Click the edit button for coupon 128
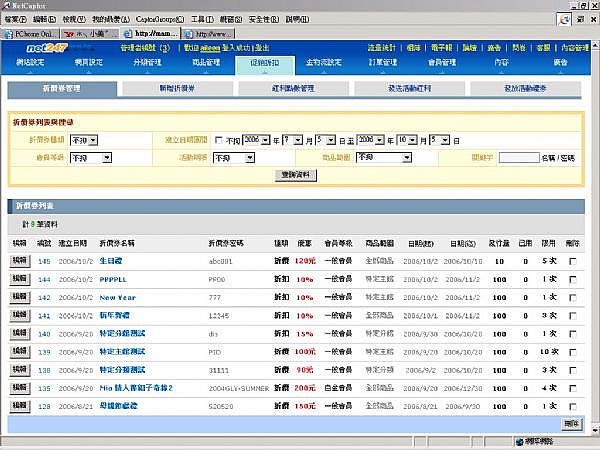 [20, 406]
